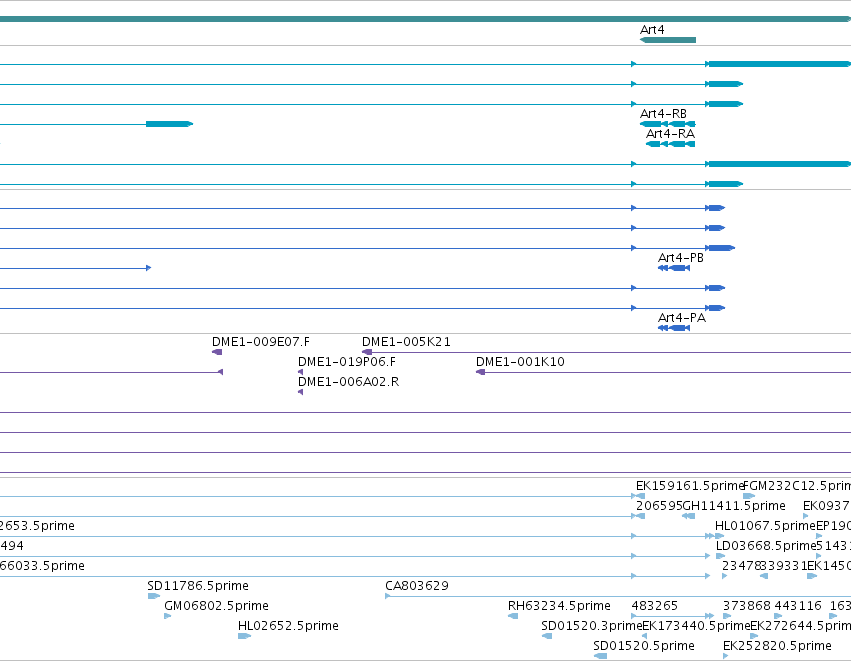
Task: Click the Art4-PB label text
Action: point(681,258)
